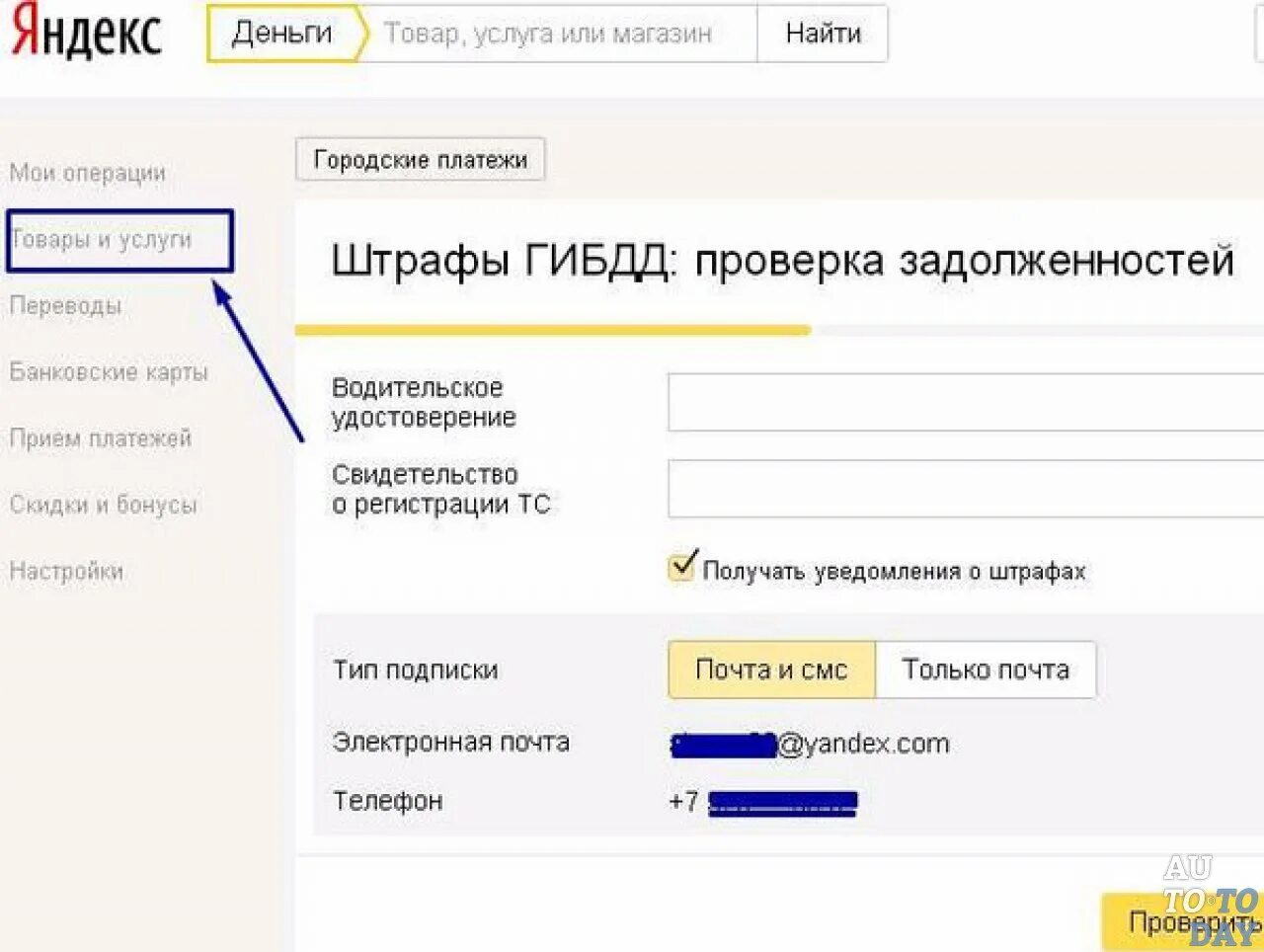
Task: Click the Проверить button
Action: 1183,922
